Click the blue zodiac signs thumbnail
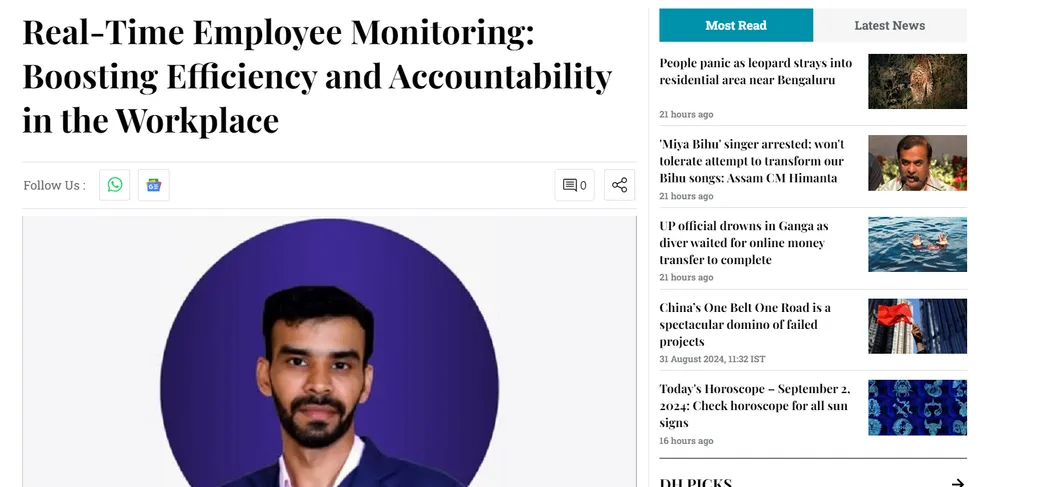 (x=917, y=407)
